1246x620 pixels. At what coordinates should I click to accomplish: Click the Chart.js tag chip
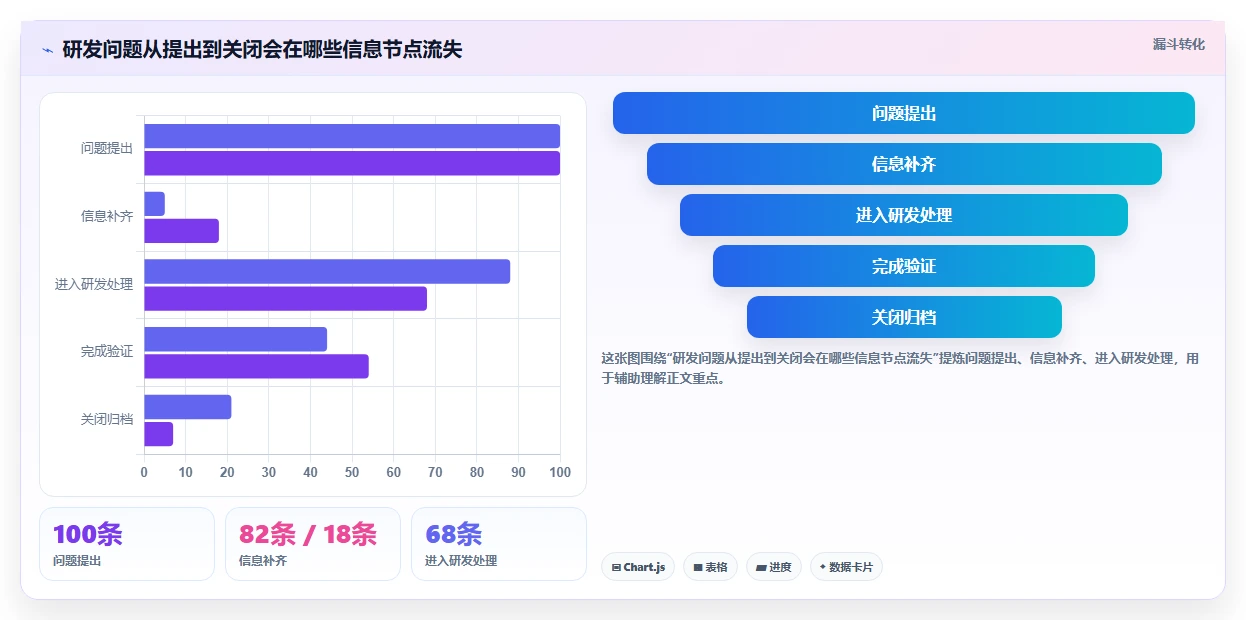(638, 567)
